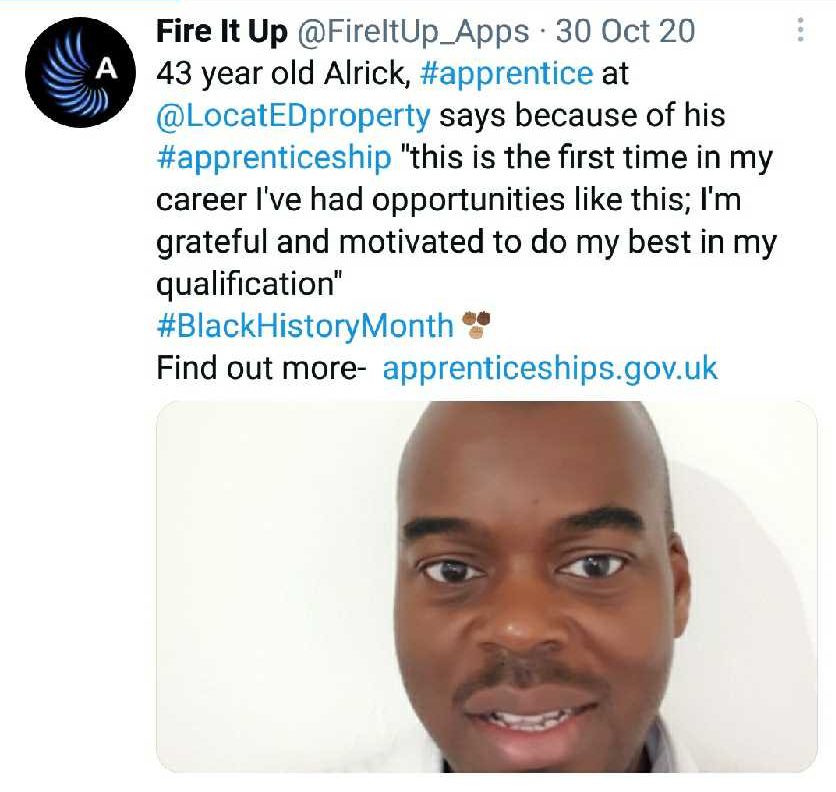This screenshot has width=836, height=792.
Task: Click the phrase 'this is the first time'
Action: click(545, 157)
